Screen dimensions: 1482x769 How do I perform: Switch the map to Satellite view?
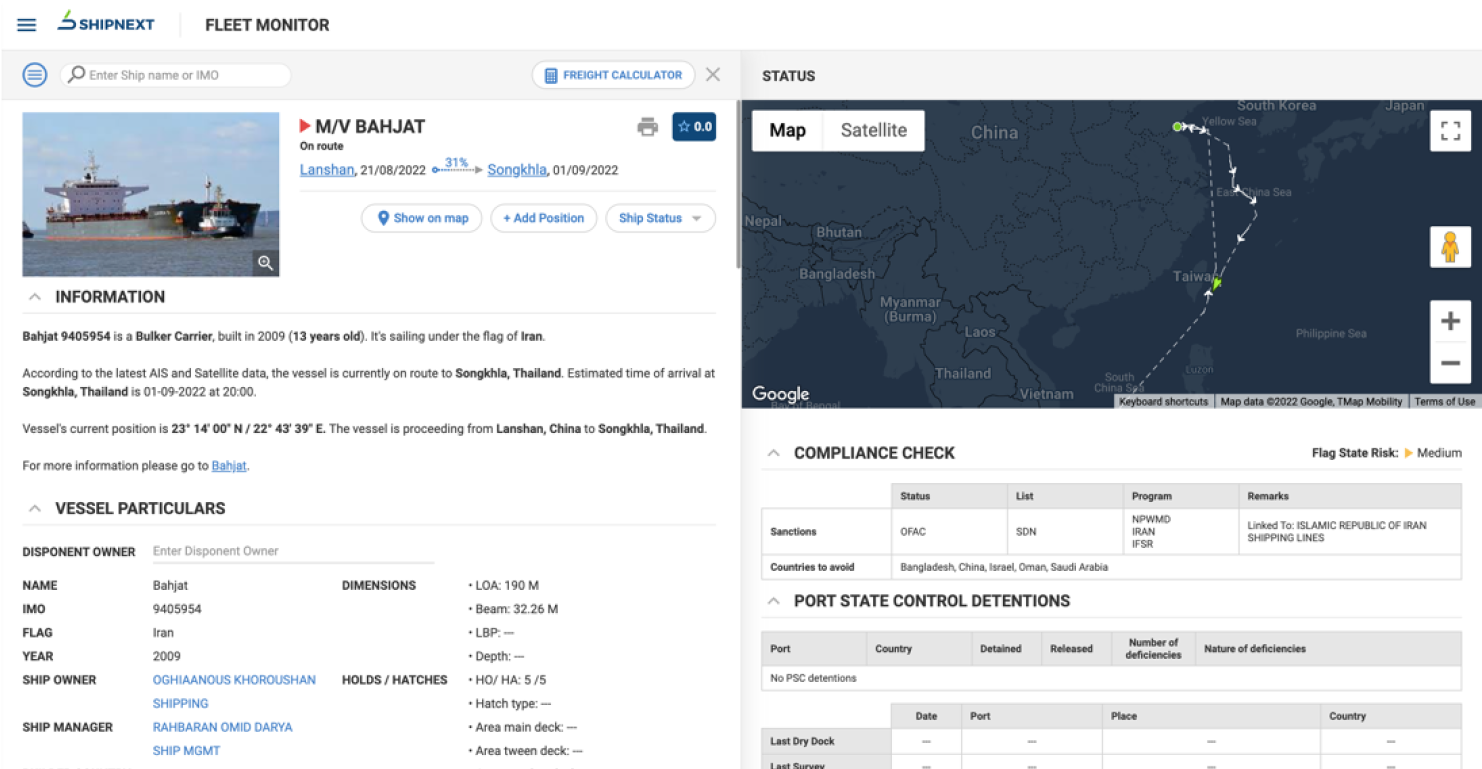click(x=874, y=130)
